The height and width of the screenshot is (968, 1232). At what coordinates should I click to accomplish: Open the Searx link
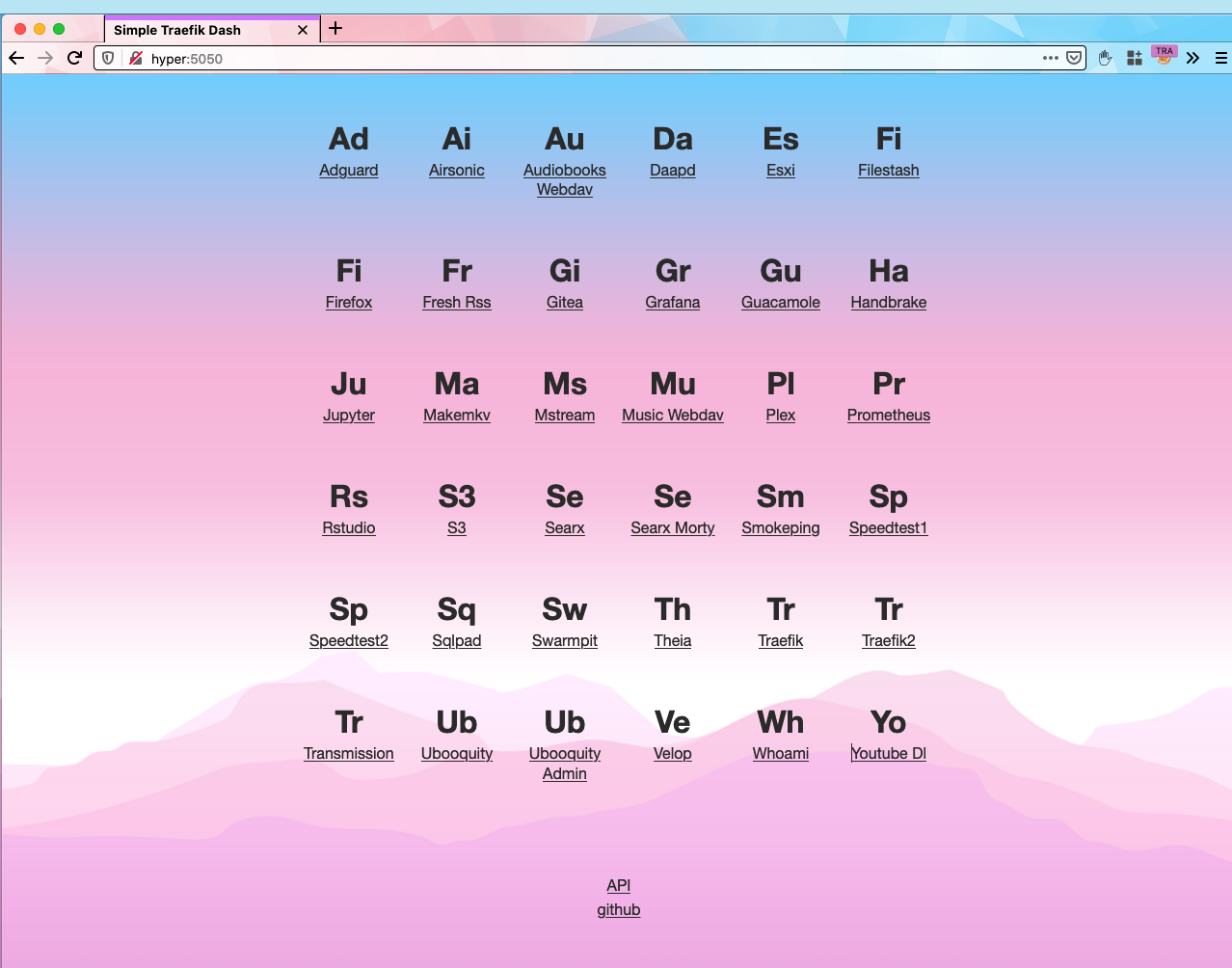coord(565,527)
